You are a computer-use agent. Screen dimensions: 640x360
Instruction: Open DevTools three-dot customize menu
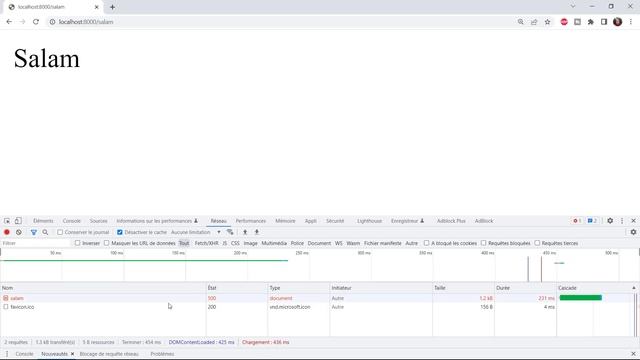[x=622, y=221]
